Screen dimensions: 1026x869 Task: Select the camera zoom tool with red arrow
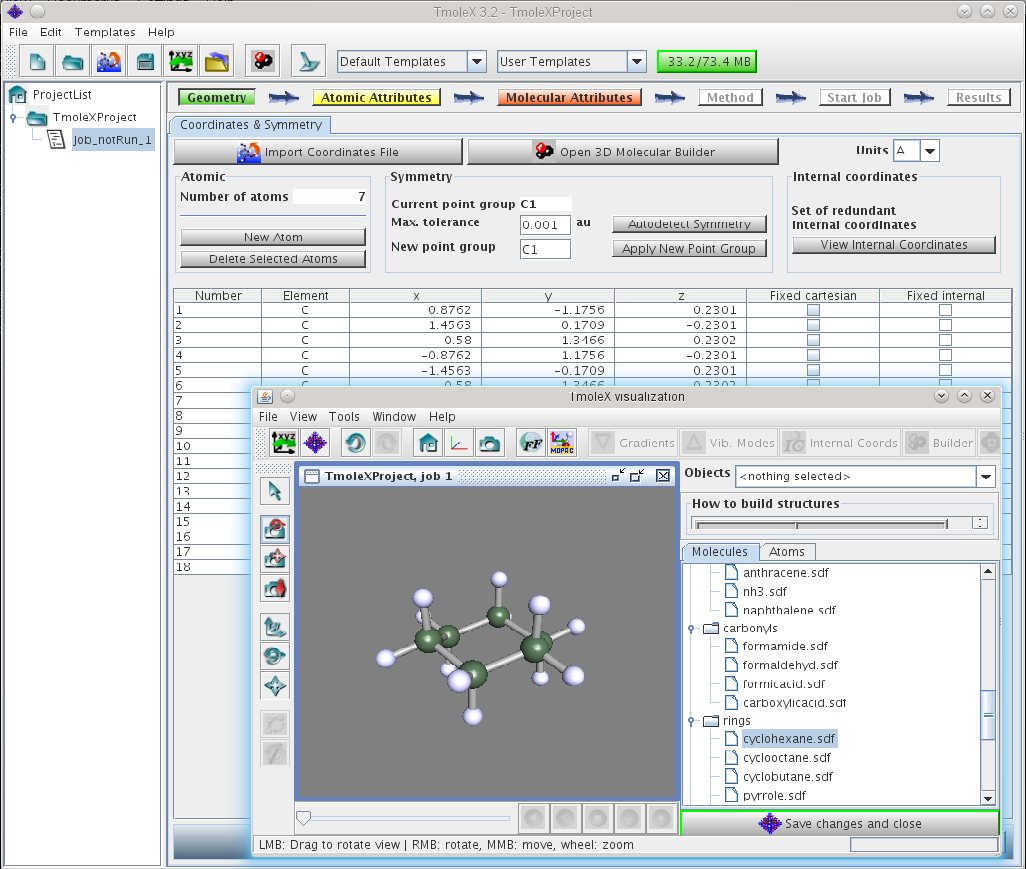coord(275,588)
